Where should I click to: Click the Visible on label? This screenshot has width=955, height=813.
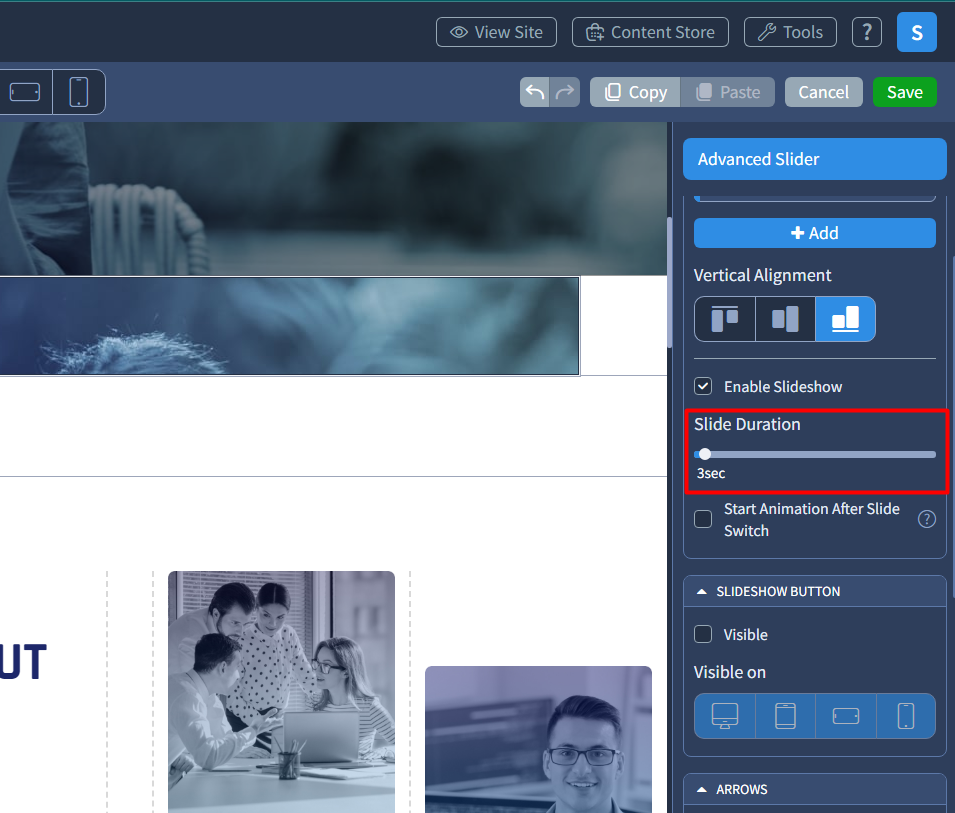click(x=730, y=672)
